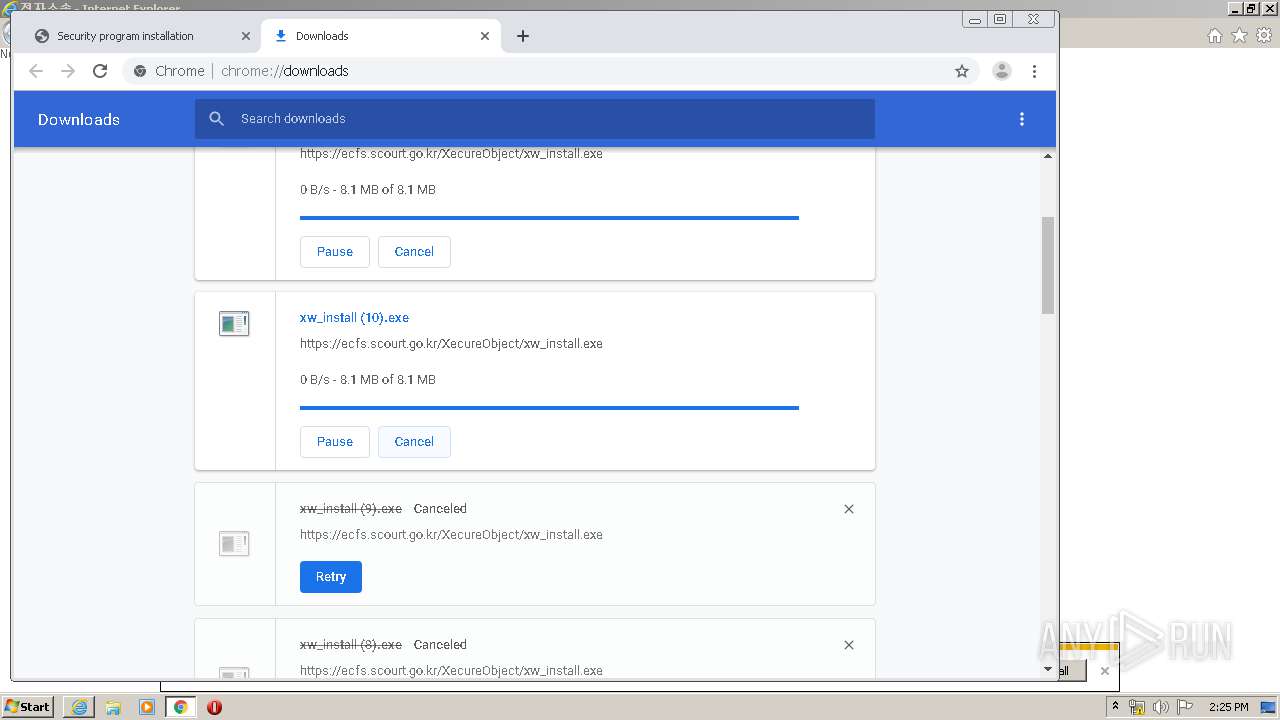1280x720 pixels.
Task: Open Internet Explorer's Tools gear
Action: (1264, 36)
